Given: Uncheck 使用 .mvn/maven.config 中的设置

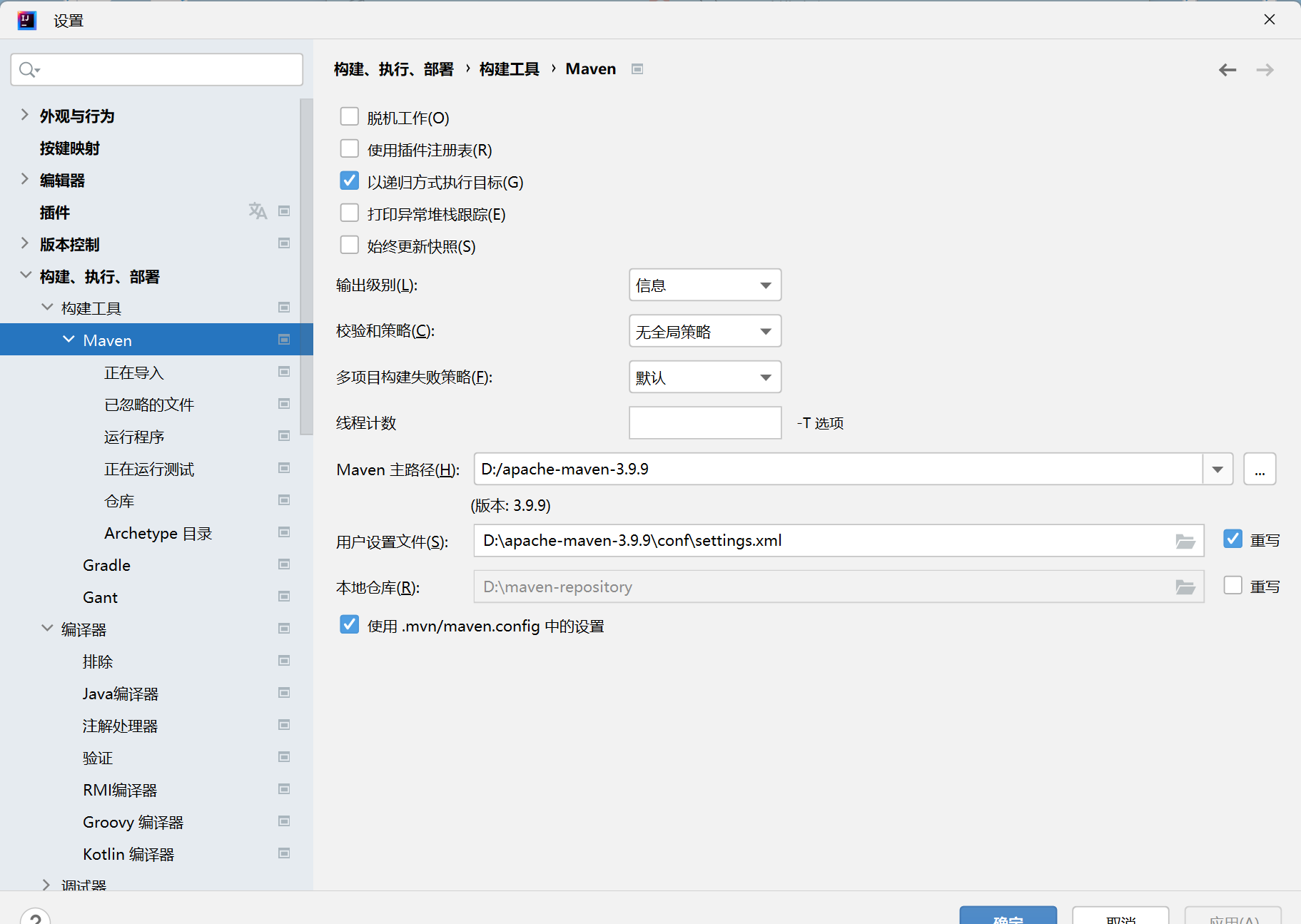Looking at the screenshot, I should [350, 624].
